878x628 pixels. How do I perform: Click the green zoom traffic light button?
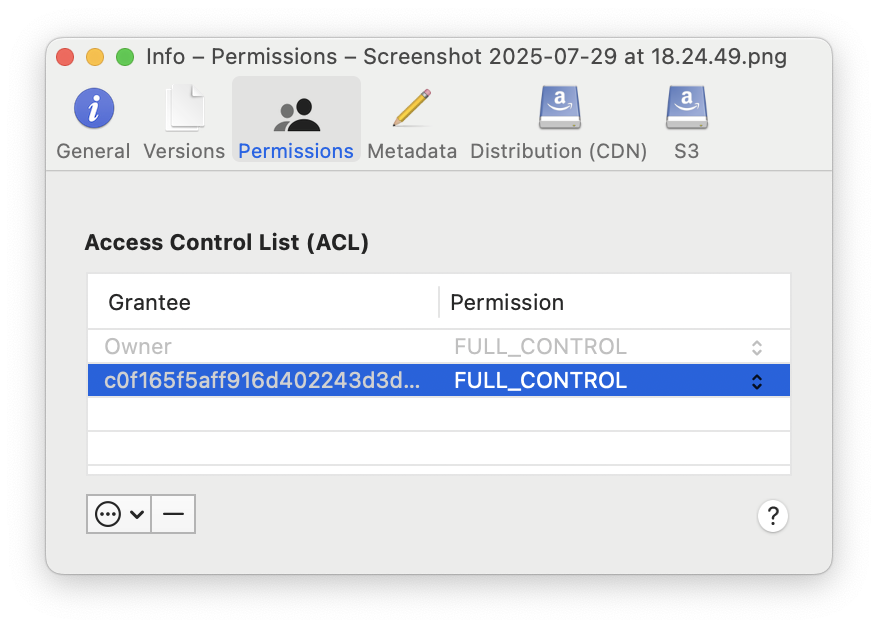click(x=124, y=57)
